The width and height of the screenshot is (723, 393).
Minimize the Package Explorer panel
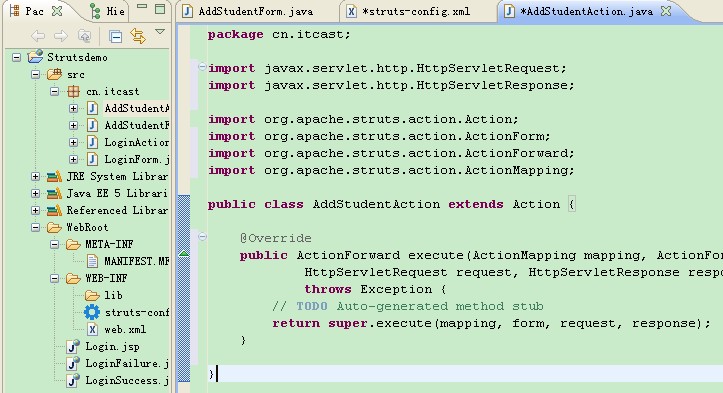142,7
